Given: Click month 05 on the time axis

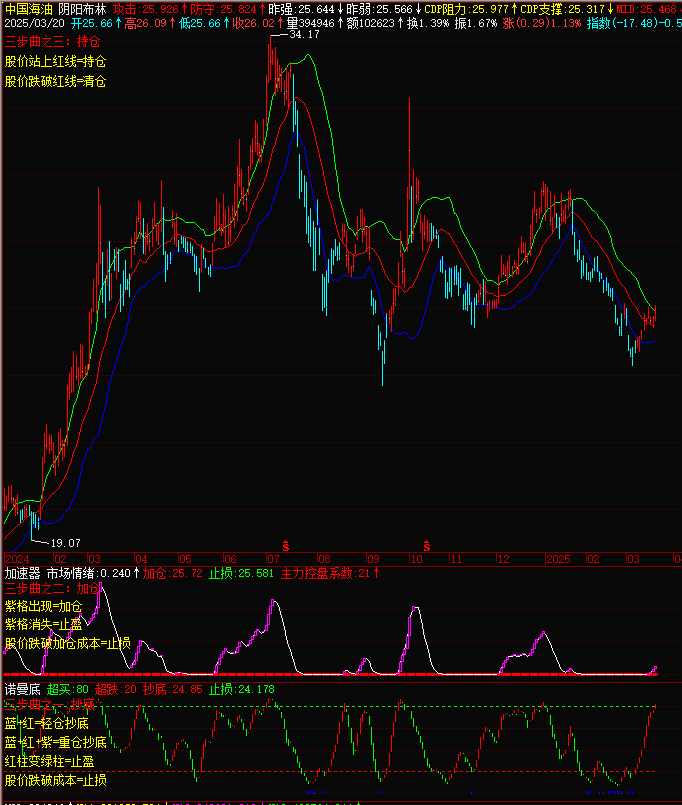Looking at the screenshot, I should [x=185, y=559].
